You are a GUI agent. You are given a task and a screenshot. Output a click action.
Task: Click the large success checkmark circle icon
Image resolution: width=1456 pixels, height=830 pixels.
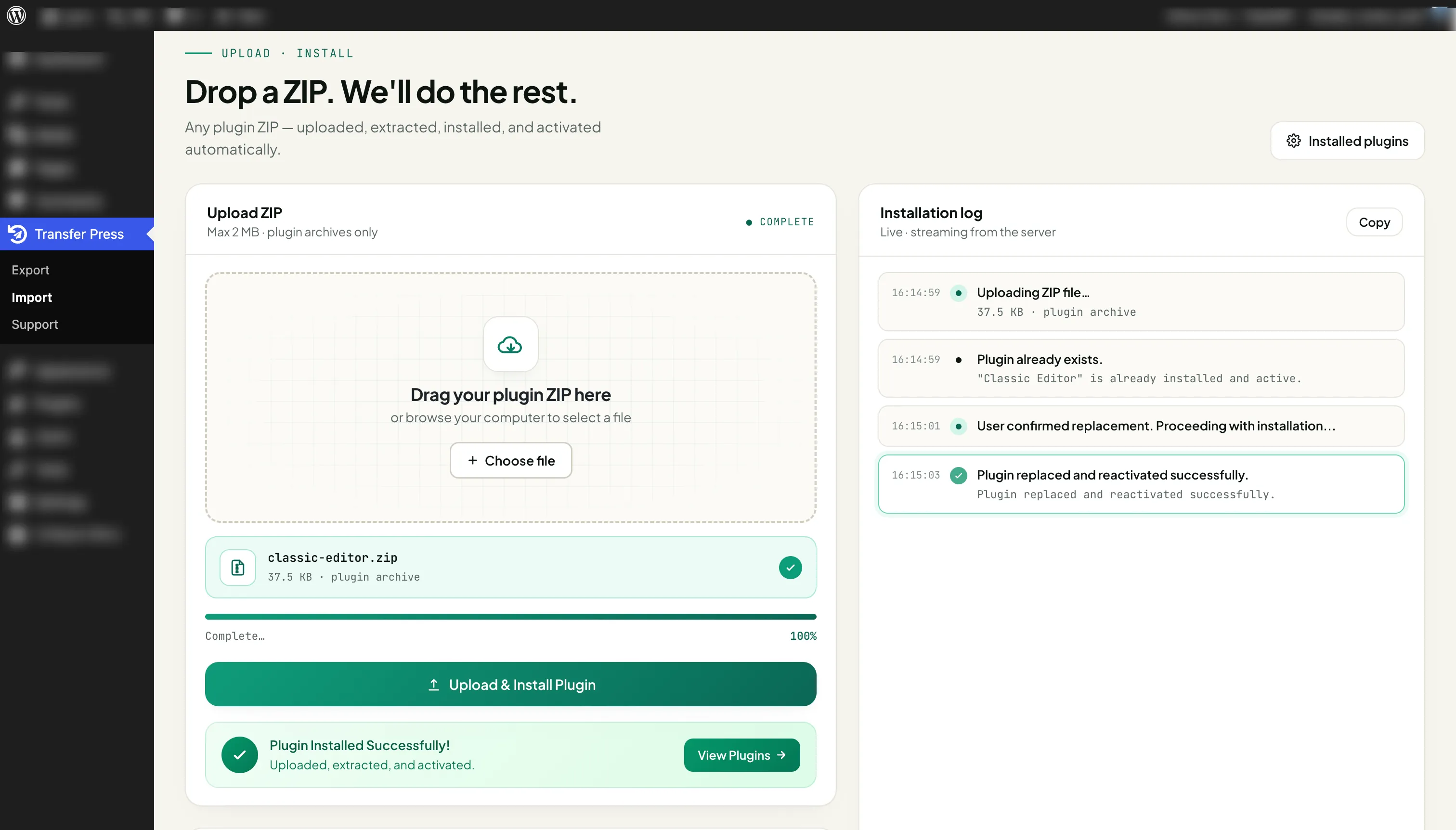pyautogui.click(x=239, y=755)
